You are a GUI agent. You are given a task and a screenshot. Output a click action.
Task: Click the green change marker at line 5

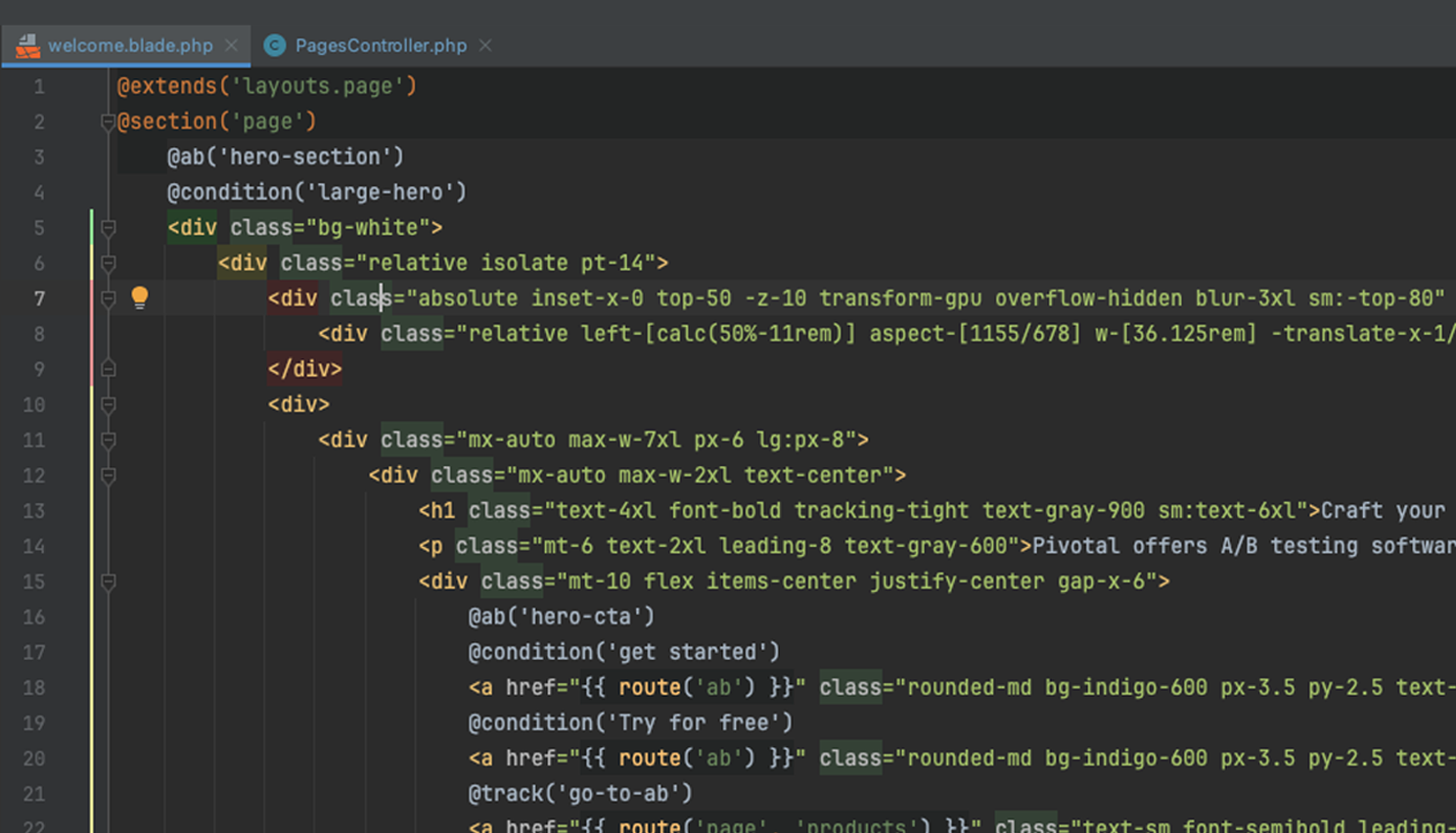(92, 228)
